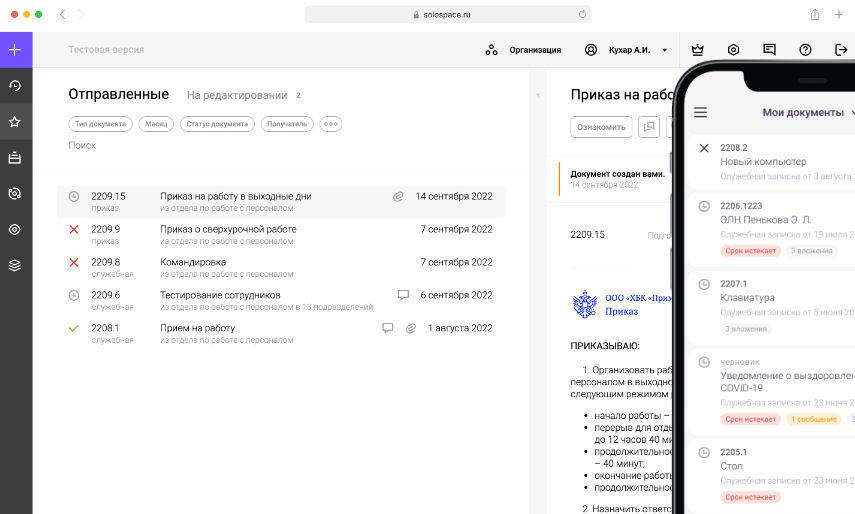
Task: Collapse the document list panel arrow
Action: coord(538,95)
